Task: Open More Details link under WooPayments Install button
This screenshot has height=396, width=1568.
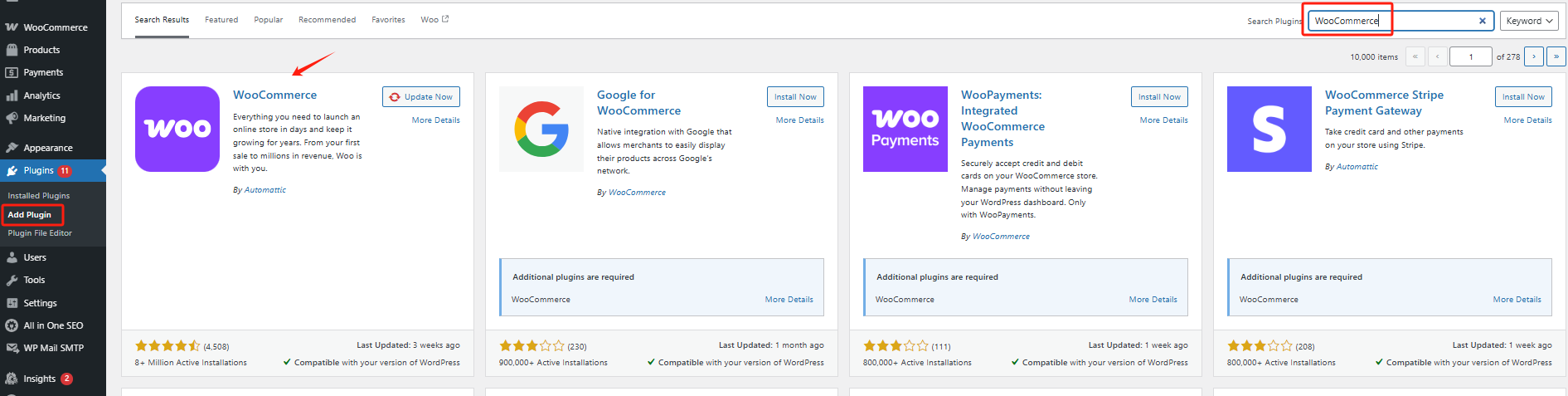Action: 1163,120
